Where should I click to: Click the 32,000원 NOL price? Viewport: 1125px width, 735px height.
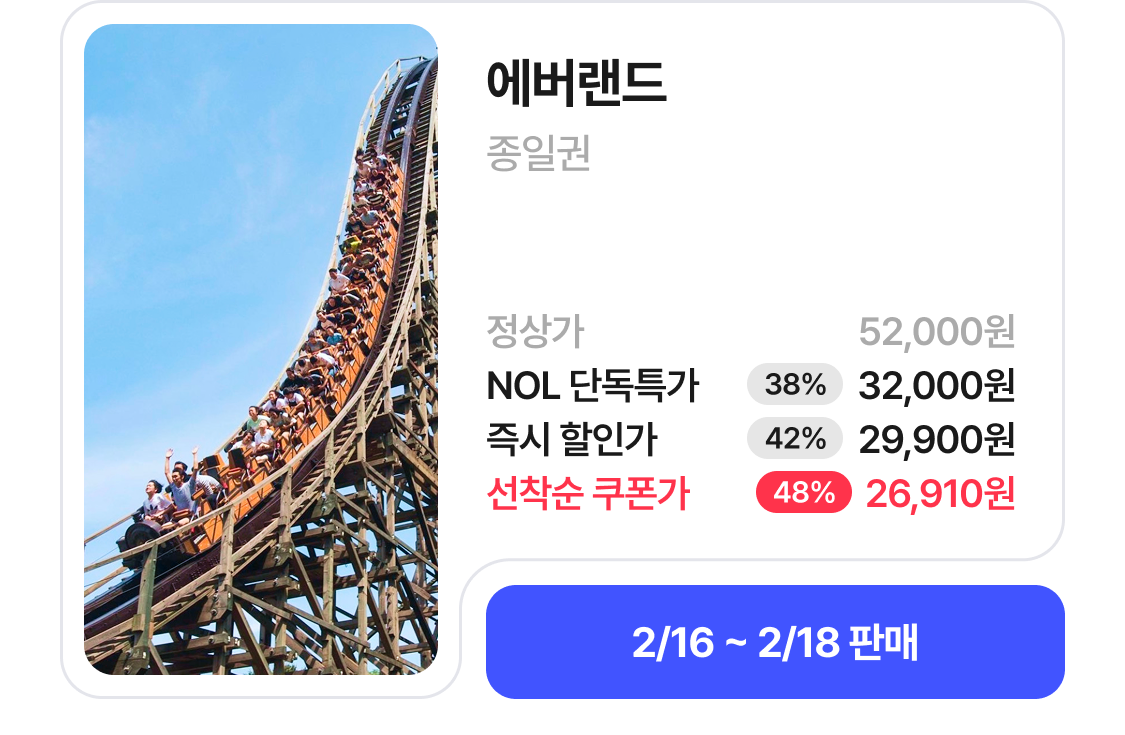[x=936, y=385]
